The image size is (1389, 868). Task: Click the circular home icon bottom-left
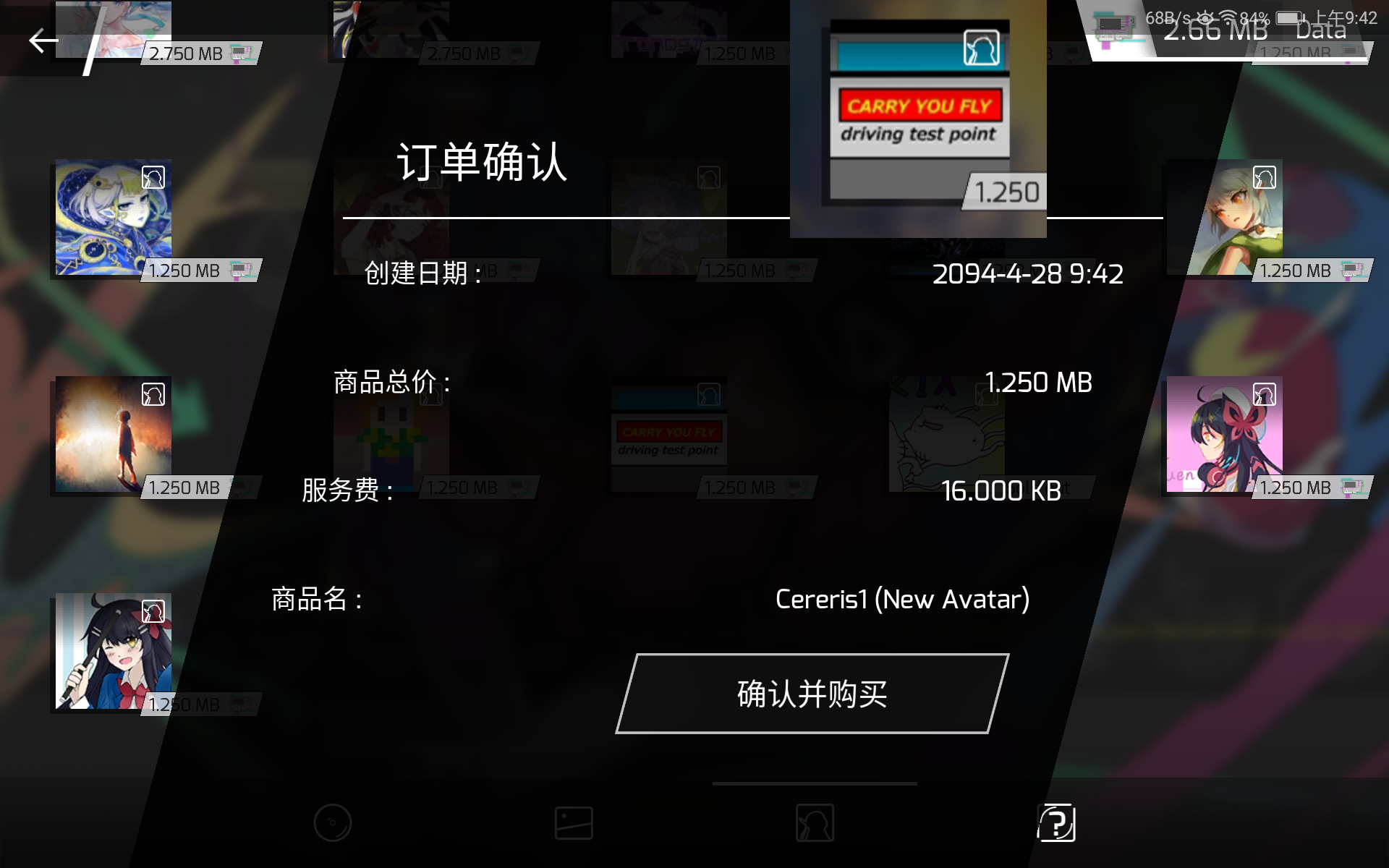tap(333, 822)
